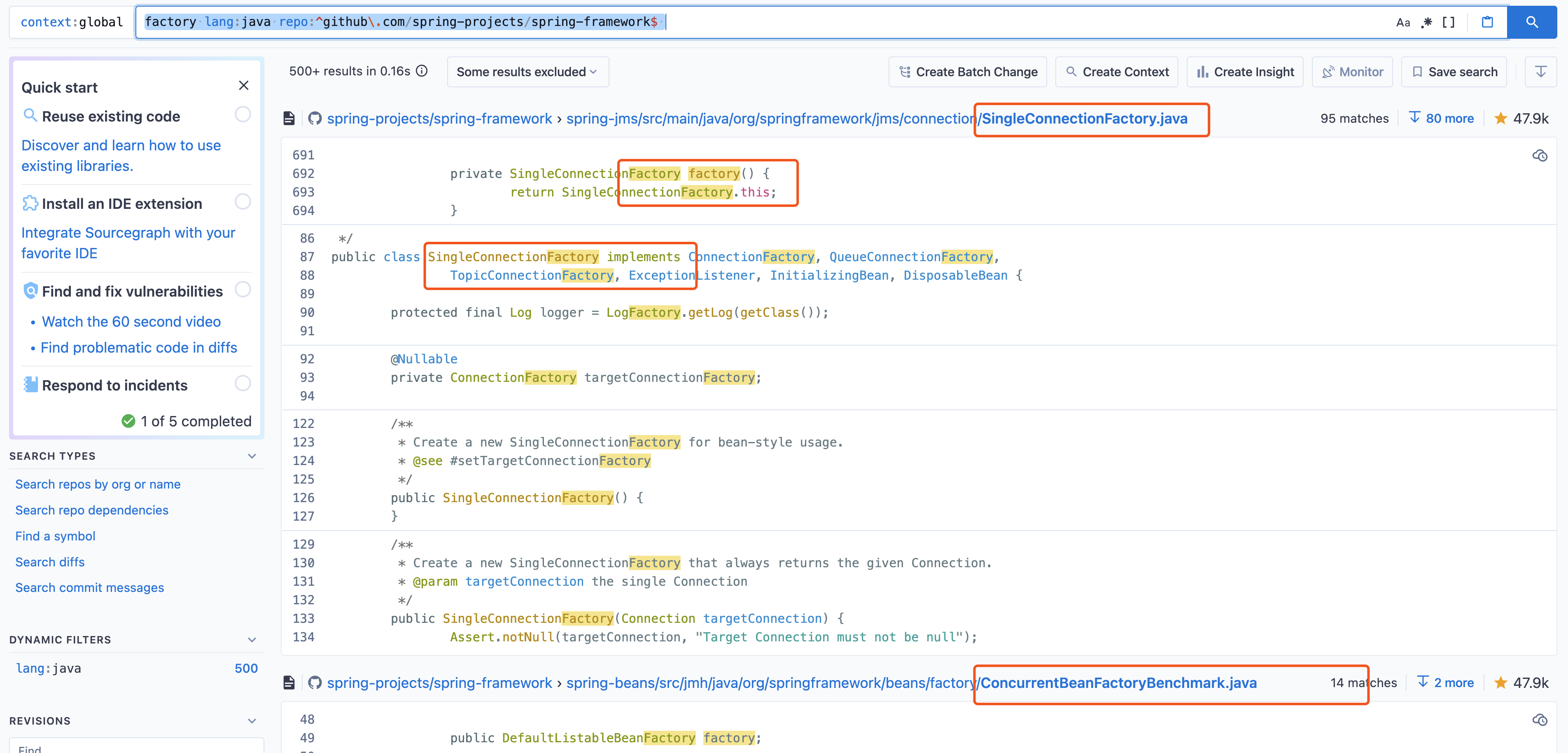1568x753 pixels.
Task: Click '95 matches' count text
Action: (x=1354, y=119)
